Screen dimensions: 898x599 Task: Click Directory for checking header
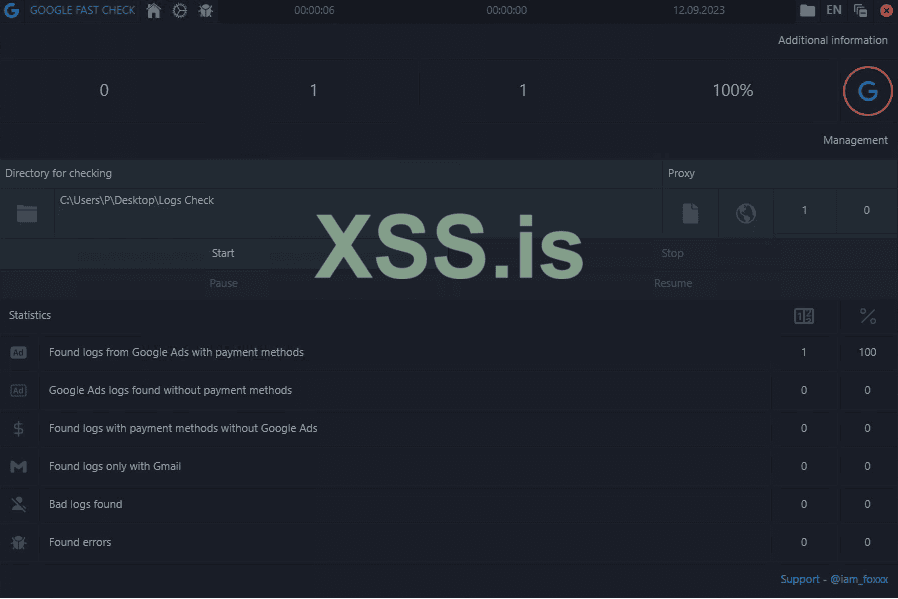(58, 173)
